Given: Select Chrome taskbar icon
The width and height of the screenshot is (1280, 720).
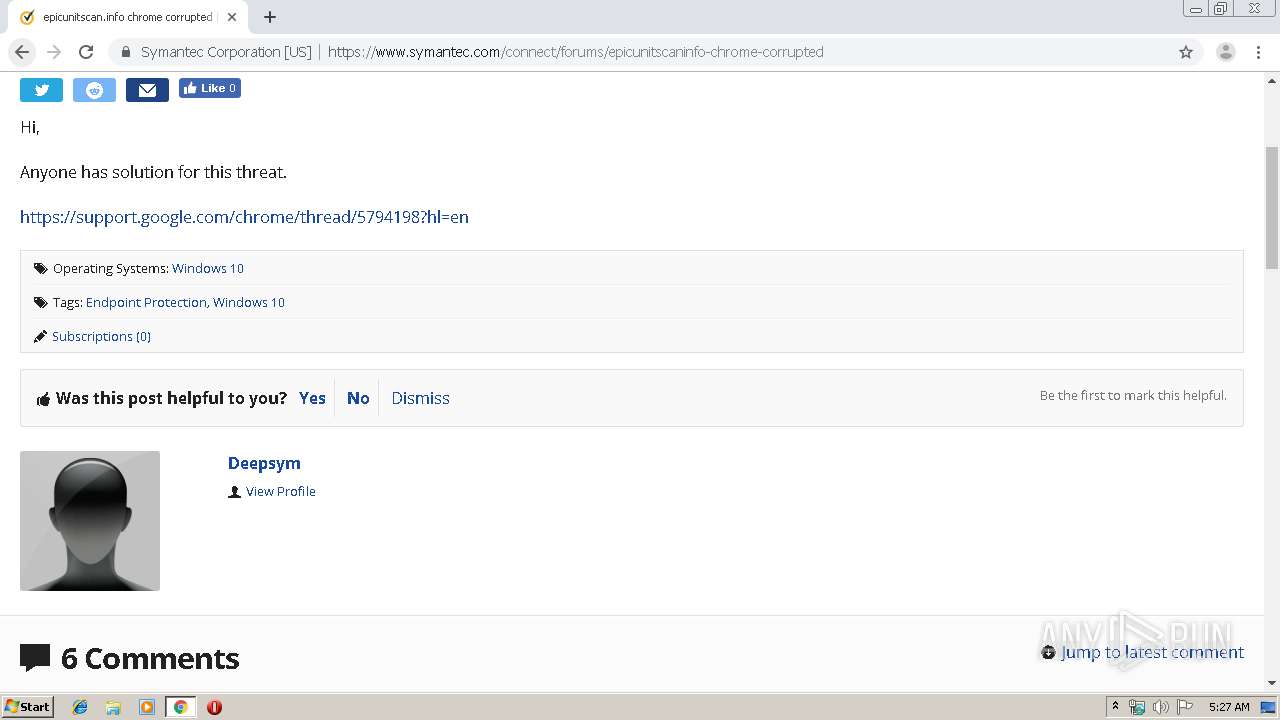Looking at the screenshot, I should [180, 707].
